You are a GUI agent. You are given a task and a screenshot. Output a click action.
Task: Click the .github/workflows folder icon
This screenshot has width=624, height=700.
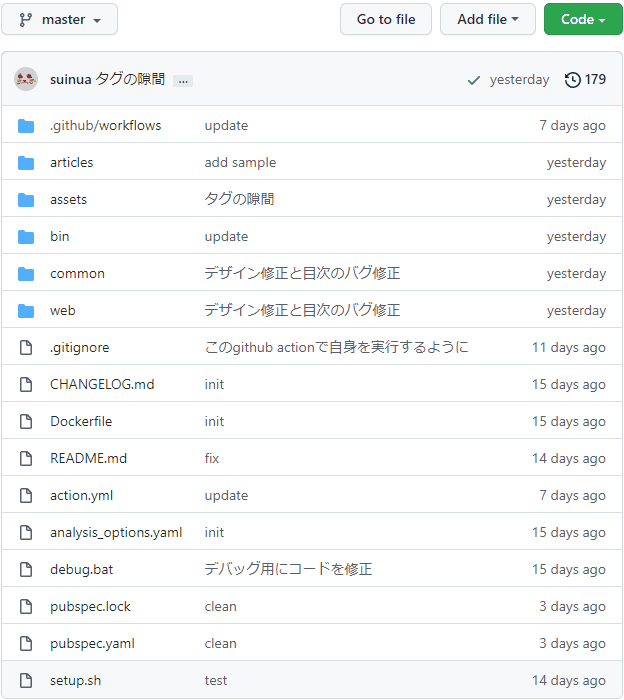26,126
